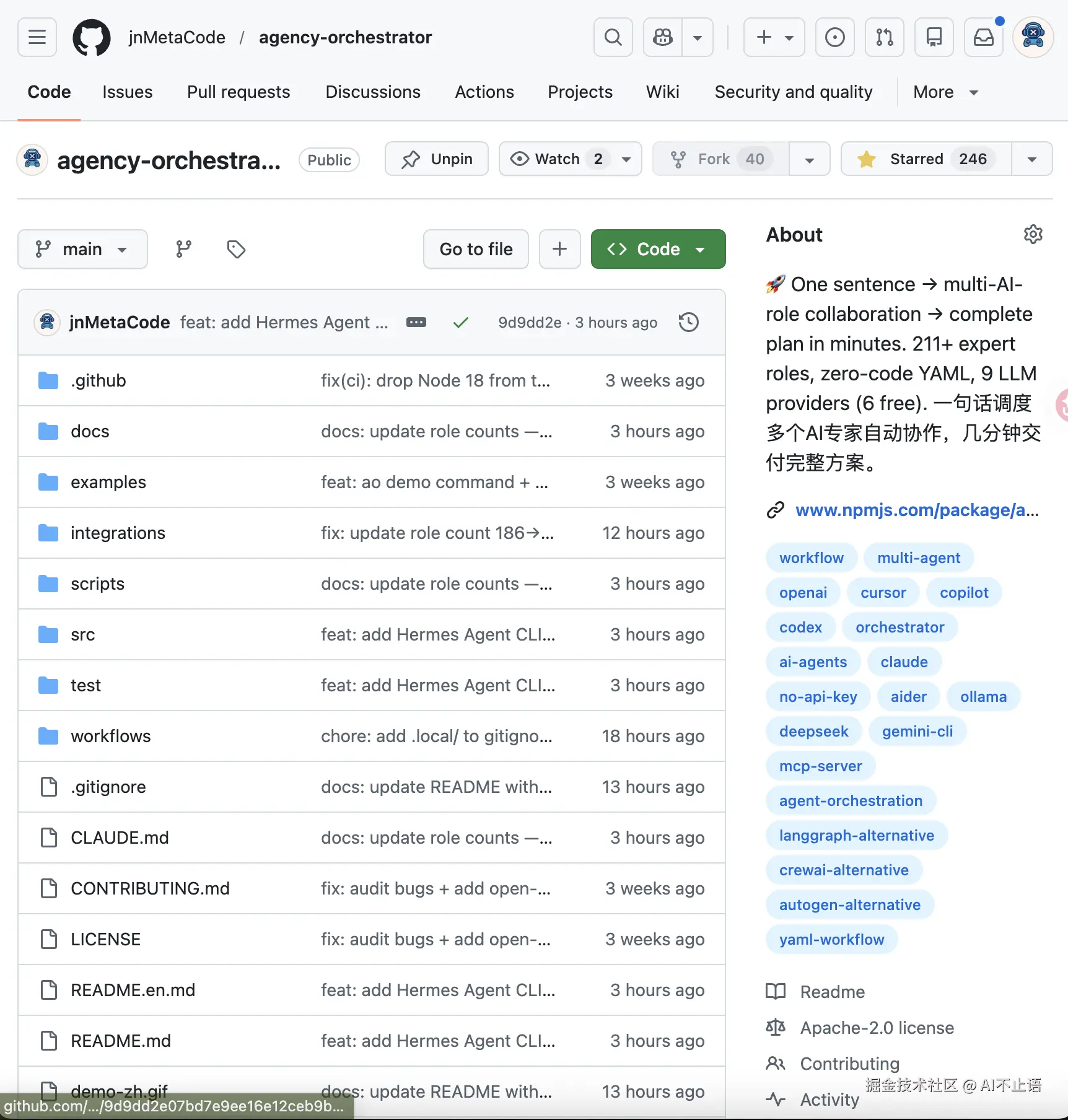Open the npmjs package link

pyautogui.click(x=917, y=510)
